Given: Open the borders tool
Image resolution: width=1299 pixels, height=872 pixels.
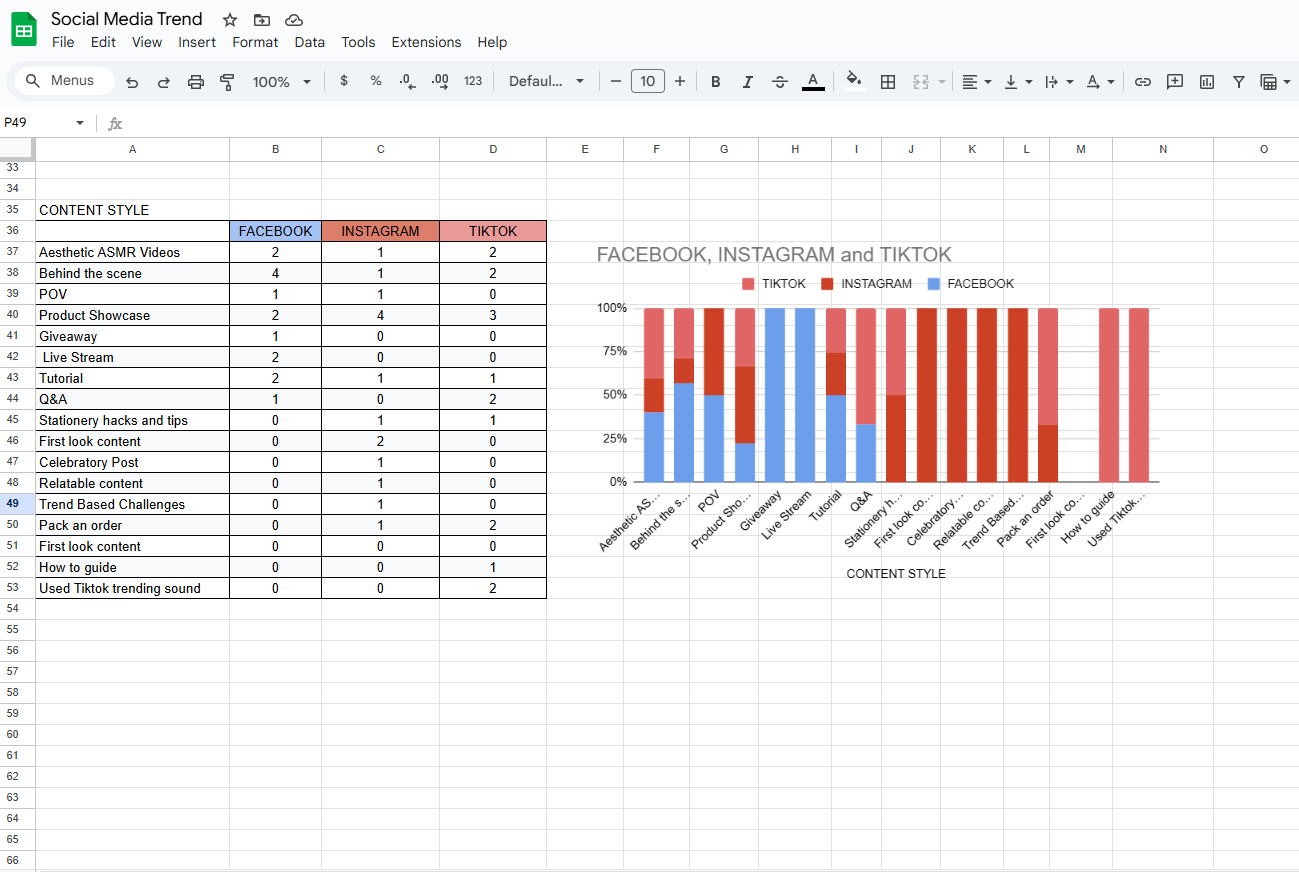Looking at the screenshot, I should (x=888, y=82).
